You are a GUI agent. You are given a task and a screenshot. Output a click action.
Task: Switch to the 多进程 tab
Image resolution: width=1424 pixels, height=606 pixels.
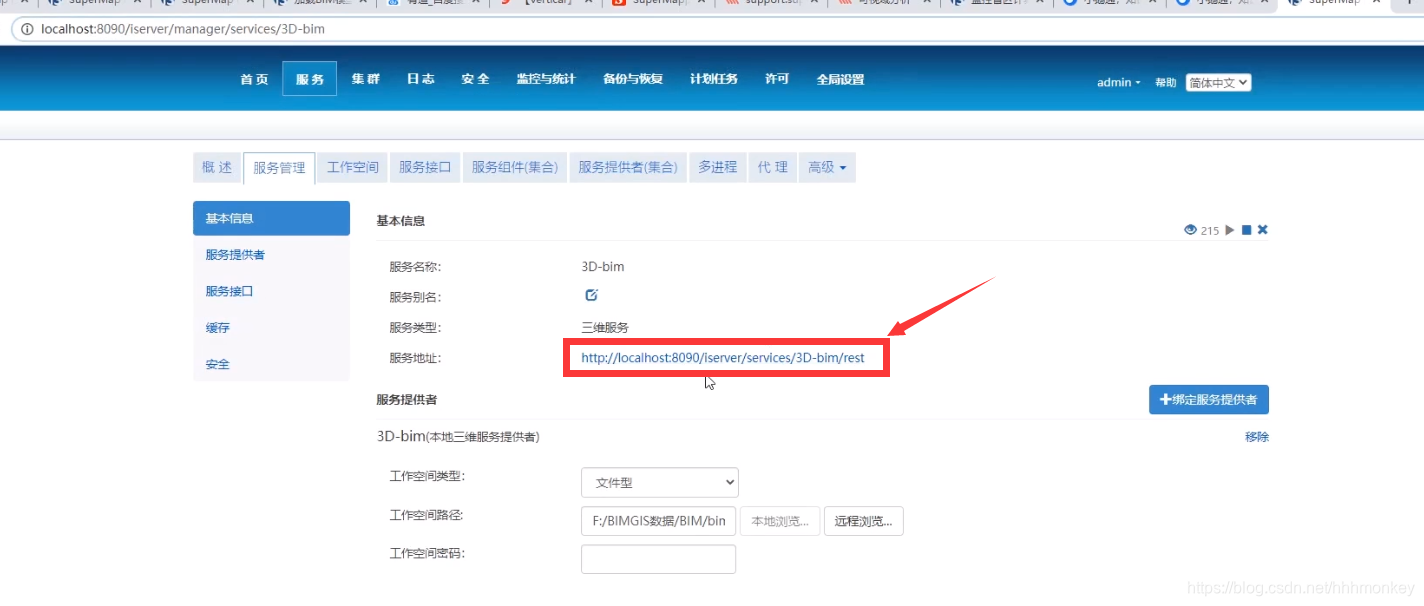[x=717, y=167]
